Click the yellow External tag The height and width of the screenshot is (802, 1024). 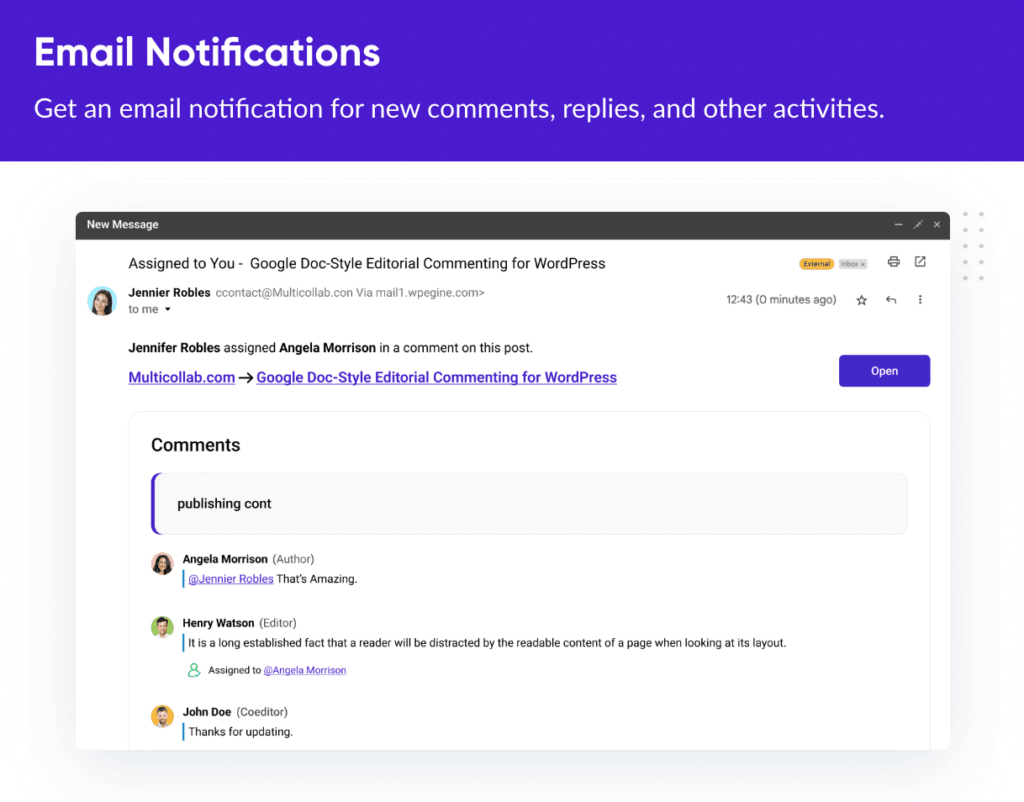click(x=816, y=264)
